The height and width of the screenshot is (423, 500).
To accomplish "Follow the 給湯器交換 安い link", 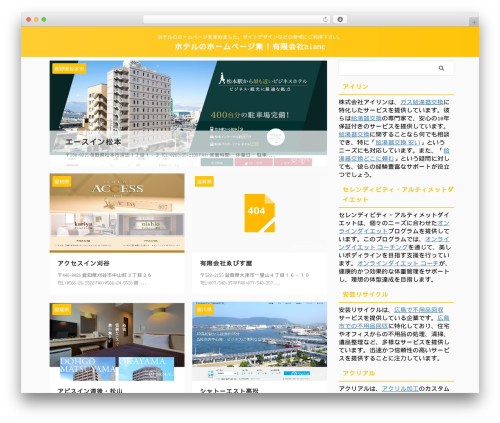I will (x=398, y=142).
